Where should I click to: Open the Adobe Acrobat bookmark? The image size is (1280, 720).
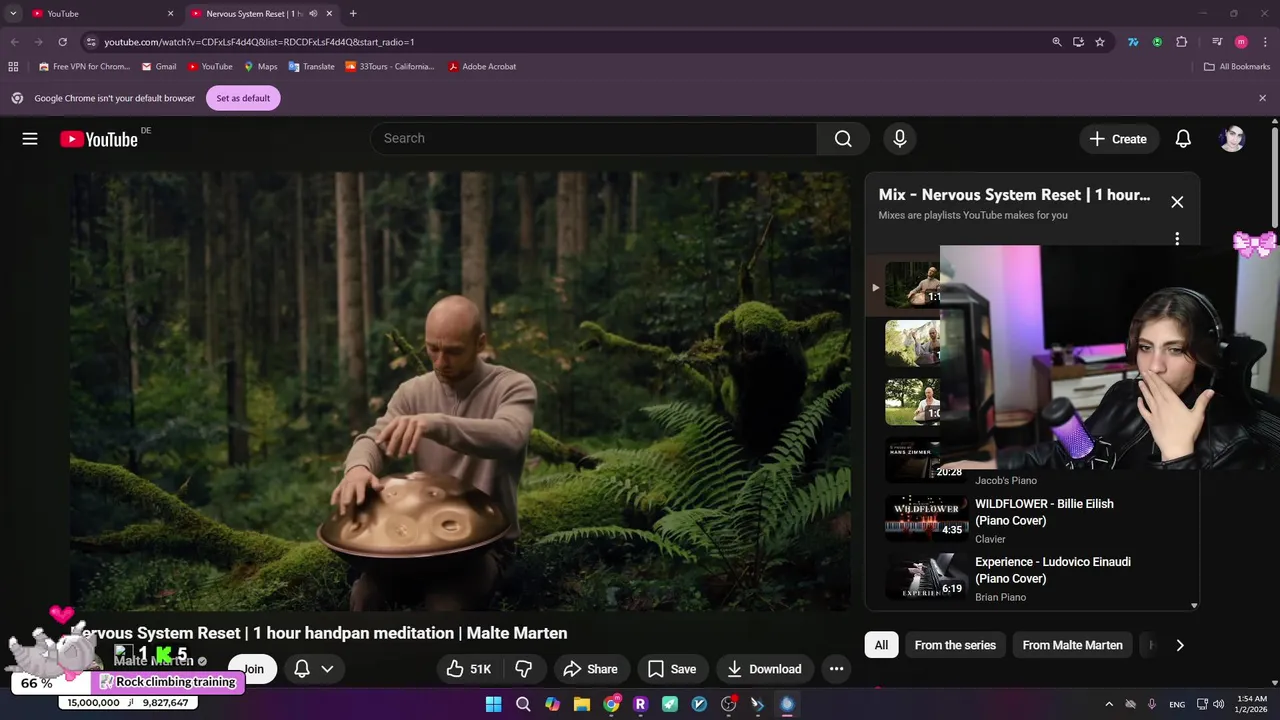[482, 67]
